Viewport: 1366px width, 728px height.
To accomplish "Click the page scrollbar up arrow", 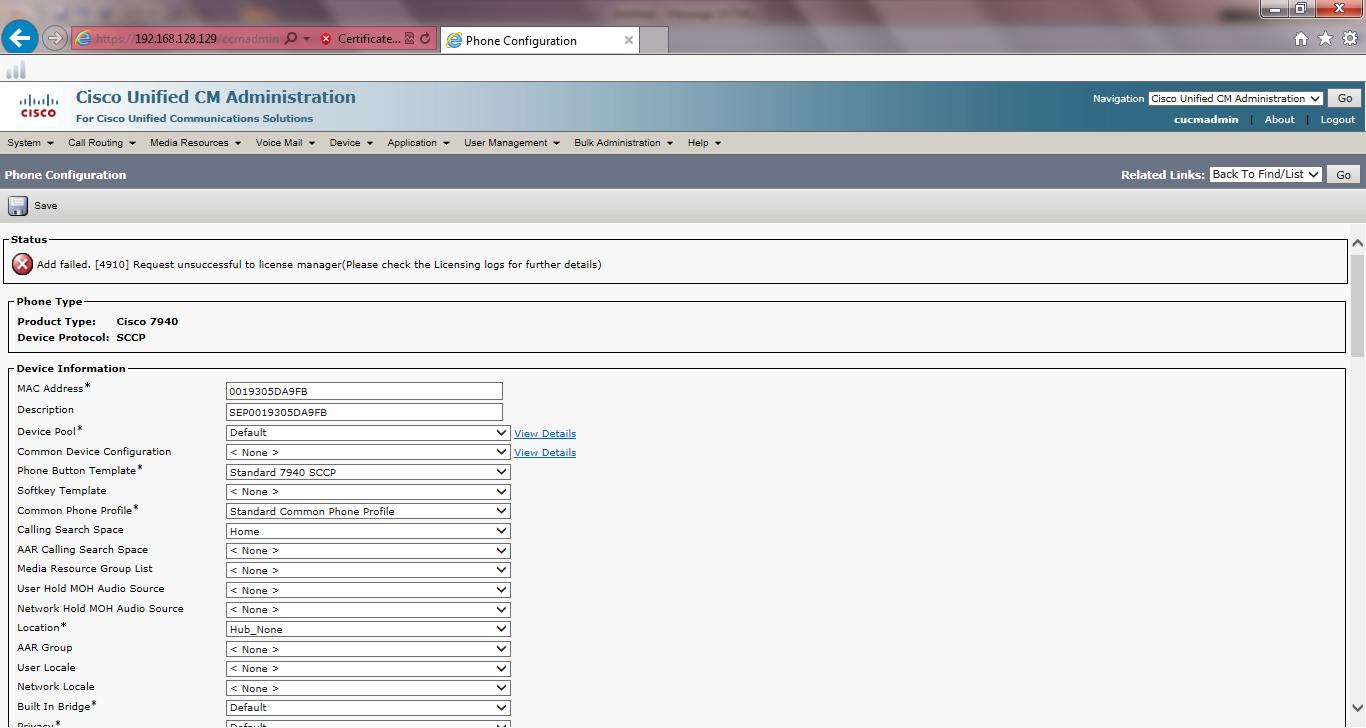I will (1357, 243).
